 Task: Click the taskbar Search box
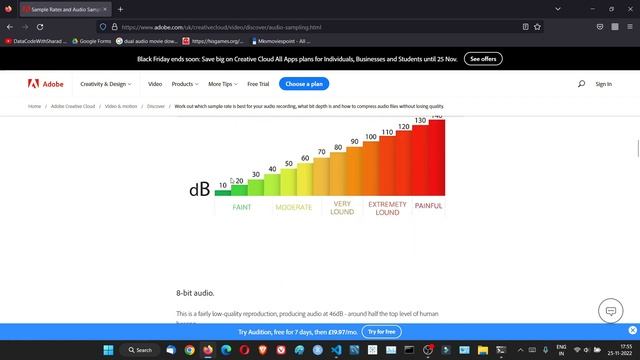click(x=140, y=350)
